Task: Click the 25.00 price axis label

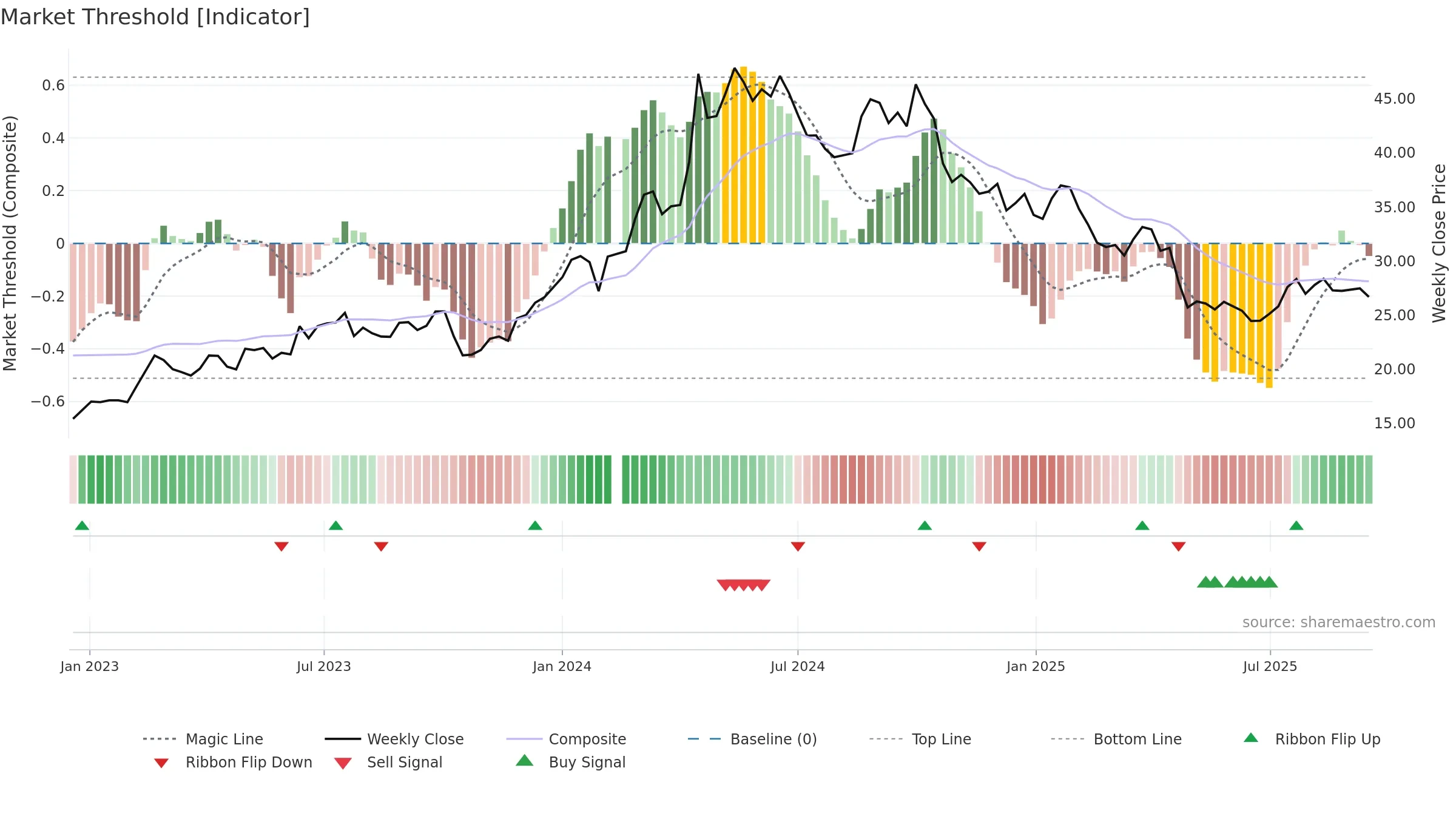Action: 1395,315
